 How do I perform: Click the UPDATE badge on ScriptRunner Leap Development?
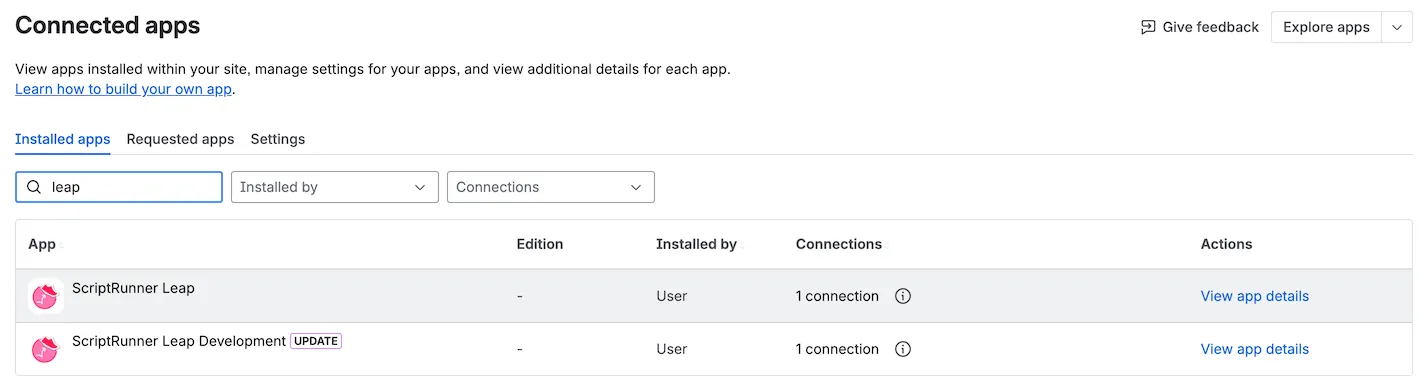coord(316,341)
